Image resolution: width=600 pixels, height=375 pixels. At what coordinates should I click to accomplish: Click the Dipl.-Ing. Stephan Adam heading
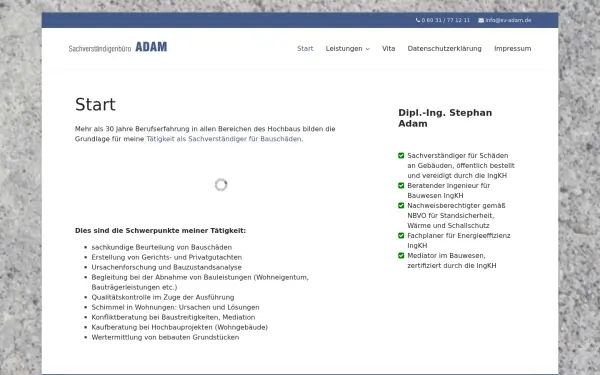tap(445, 118)
